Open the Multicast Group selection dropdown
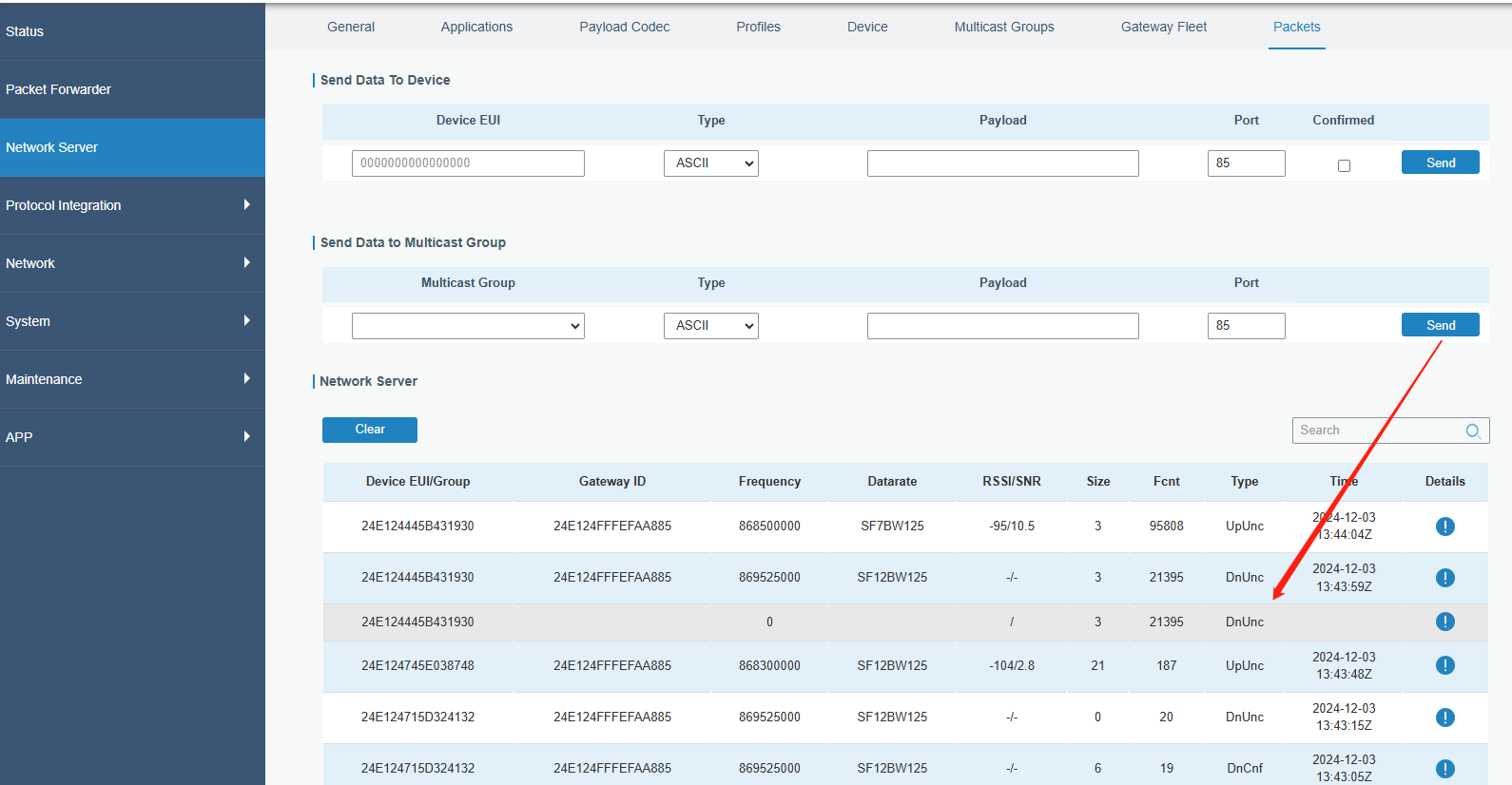This screenshot has height=785, width=1512. pos(468,326)
